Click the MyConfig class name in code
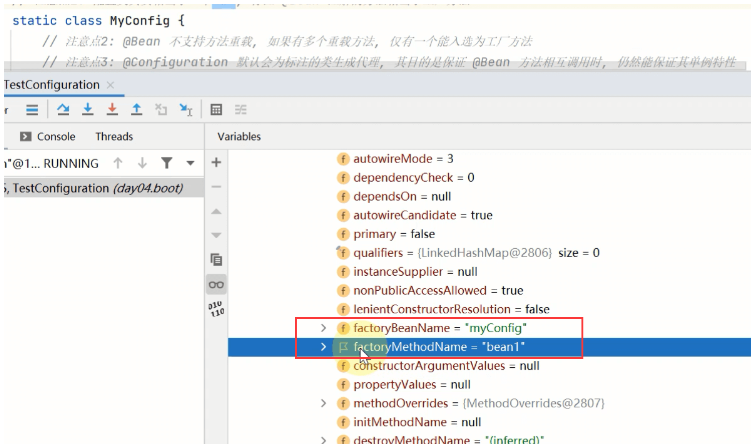 [x=140, y=21]
